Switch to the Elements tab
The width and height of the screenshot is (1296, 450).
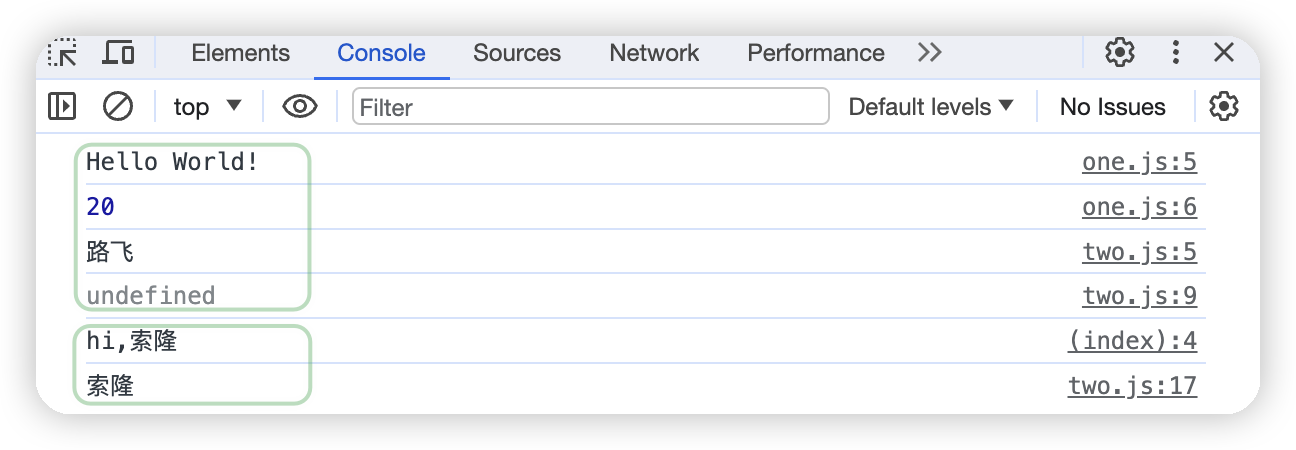point(240,53)
